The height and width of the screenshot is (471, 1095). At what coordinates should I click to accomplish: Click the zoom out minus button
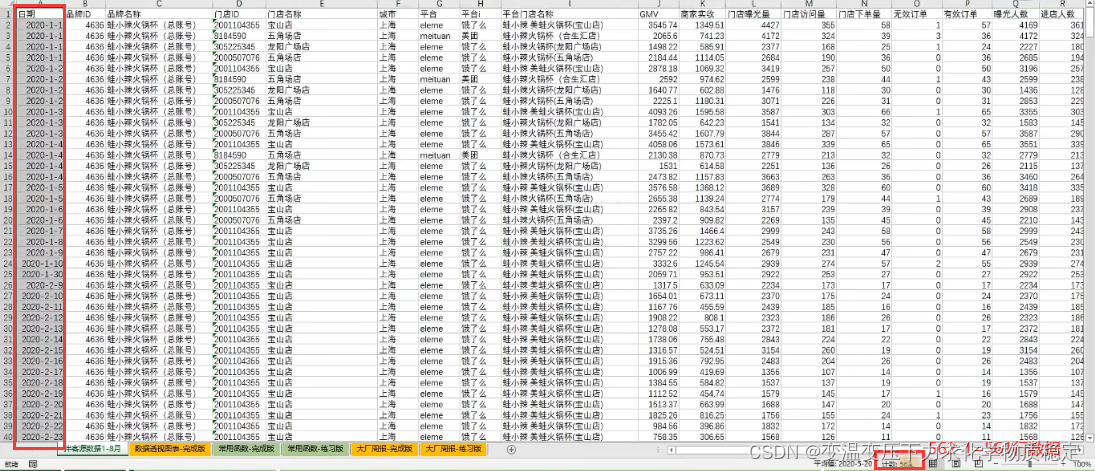tap(997, 464)
